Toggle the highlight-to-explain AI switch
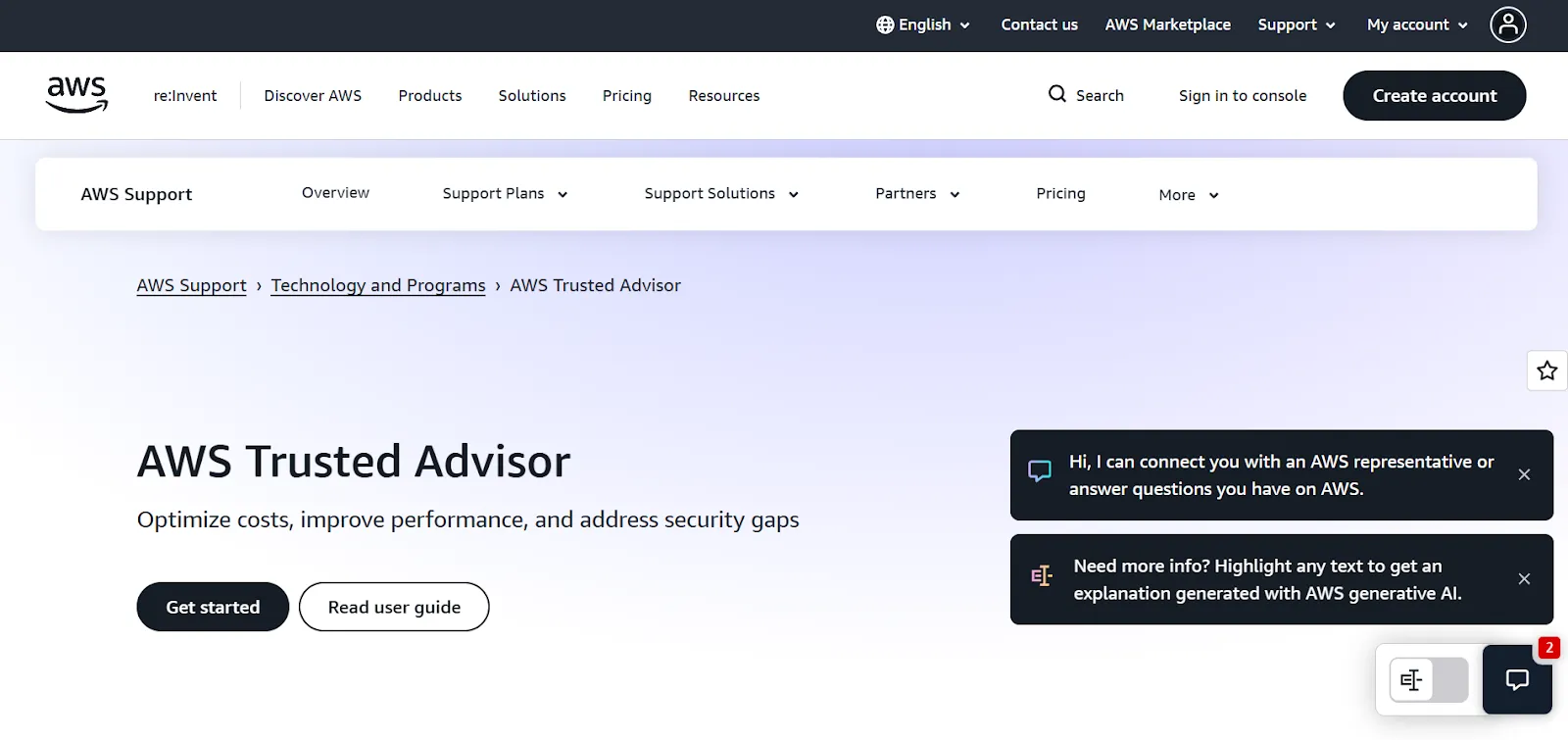Viewport: 1568px width, 740px height. 1429,679
